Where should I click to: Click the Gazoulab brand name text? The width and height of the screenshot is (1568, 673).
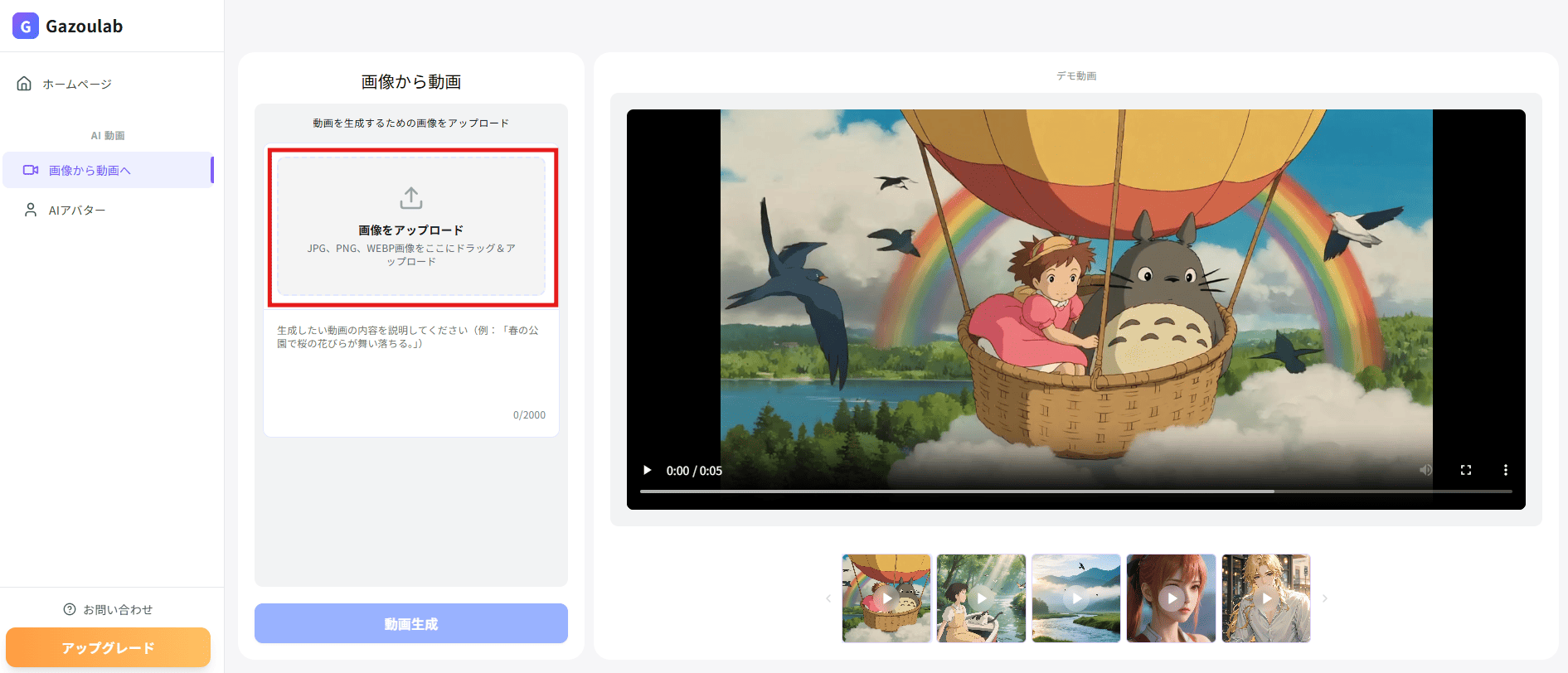[85, 27]
